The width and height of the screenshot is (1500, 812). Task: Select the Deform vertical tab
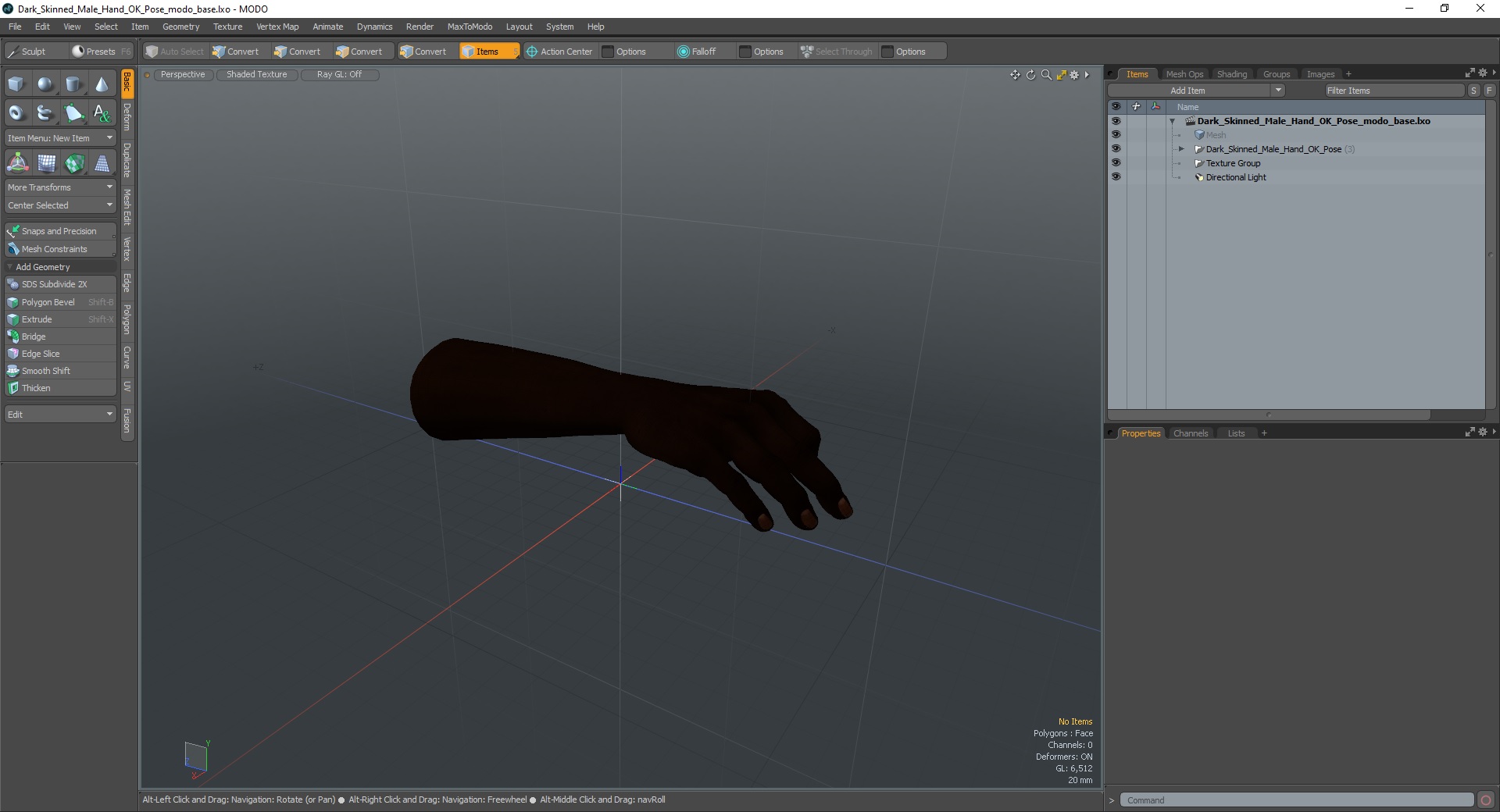(127, 117)
